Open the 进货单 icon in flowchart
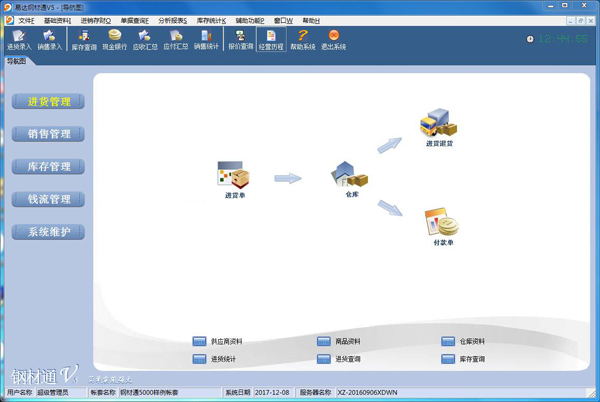This screenshot has width=600, height=402. pyautogui.click(x=234, y=176)
